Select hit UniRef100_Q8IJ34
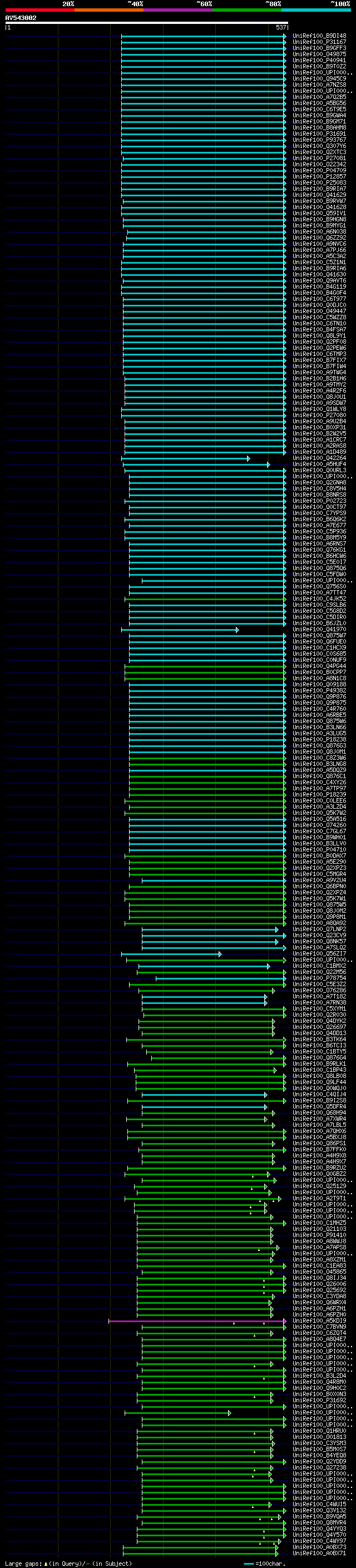 click(x=319, y=1278)
